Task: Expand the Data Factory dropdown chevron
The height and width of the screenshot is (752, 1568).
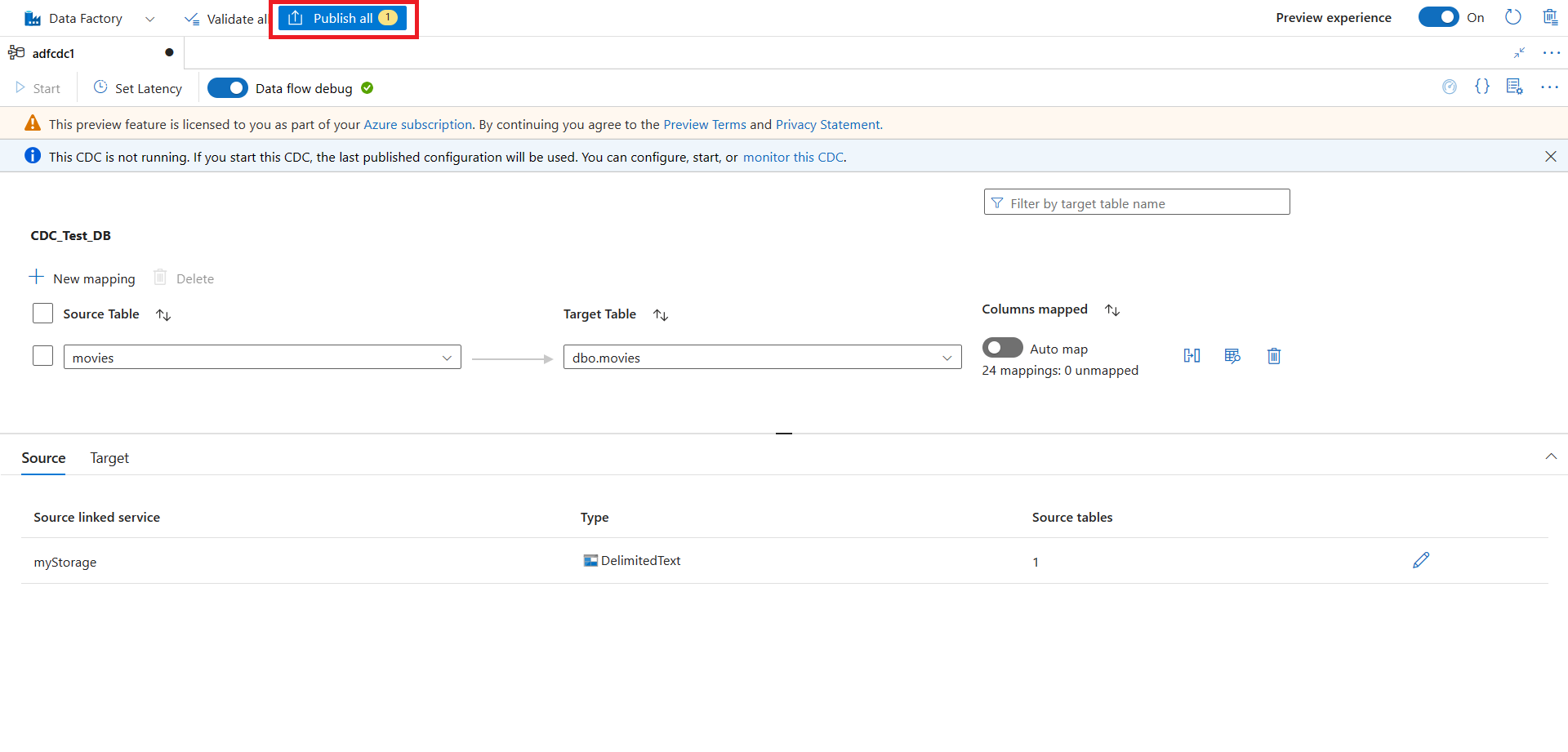Action: tap(149, 19)
